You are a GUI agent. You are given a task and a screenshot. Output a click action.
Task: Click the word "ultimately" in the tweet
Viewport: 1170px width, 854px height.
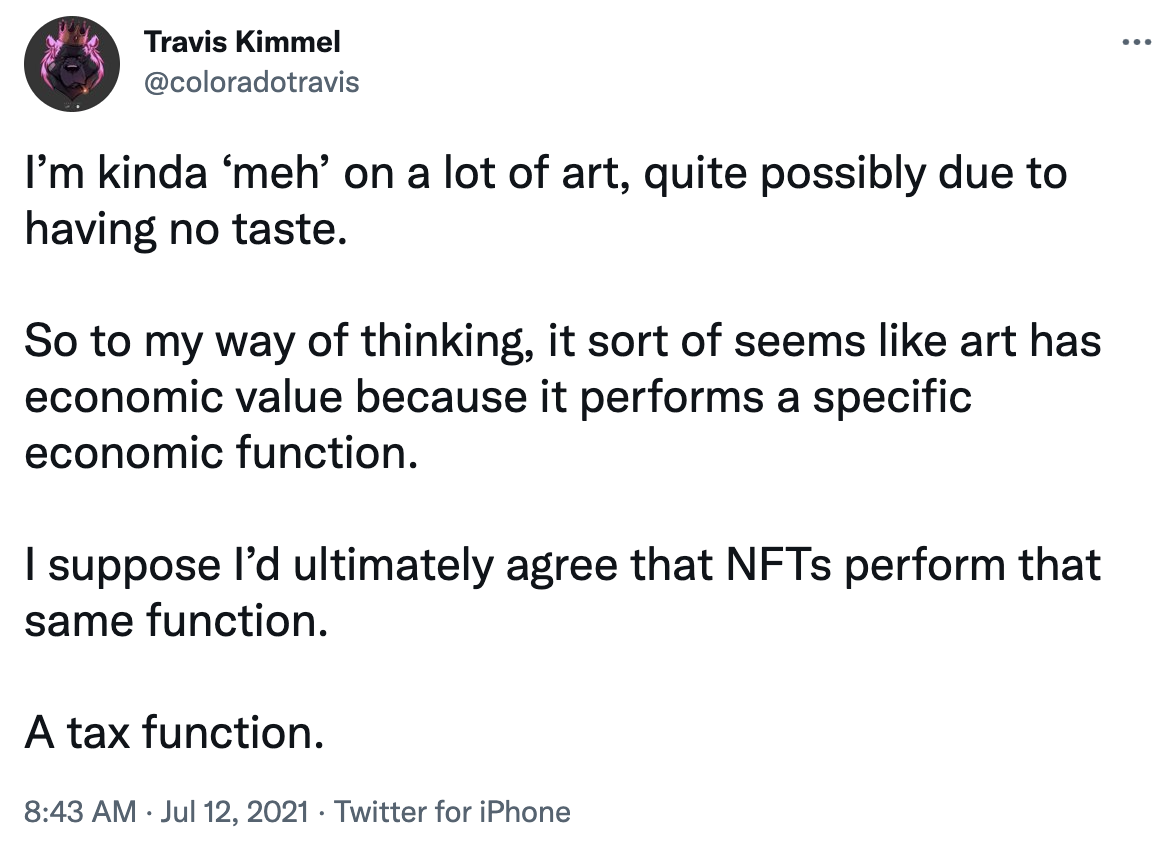[x=393, y=565]
